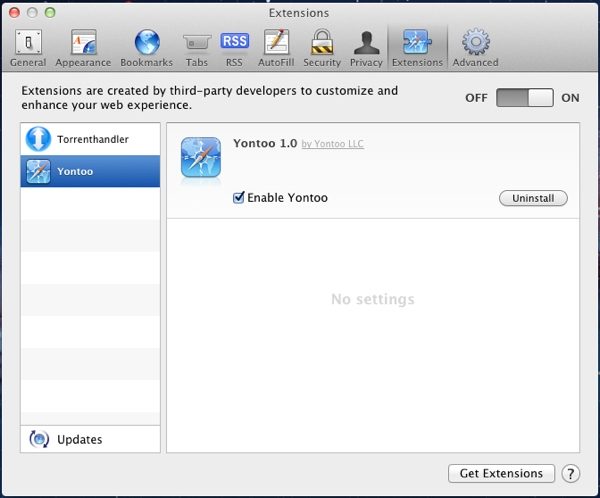This screenshot has width=600, height=498.
Task: Show the Privacy preferences pane
Action: (366, 47)
